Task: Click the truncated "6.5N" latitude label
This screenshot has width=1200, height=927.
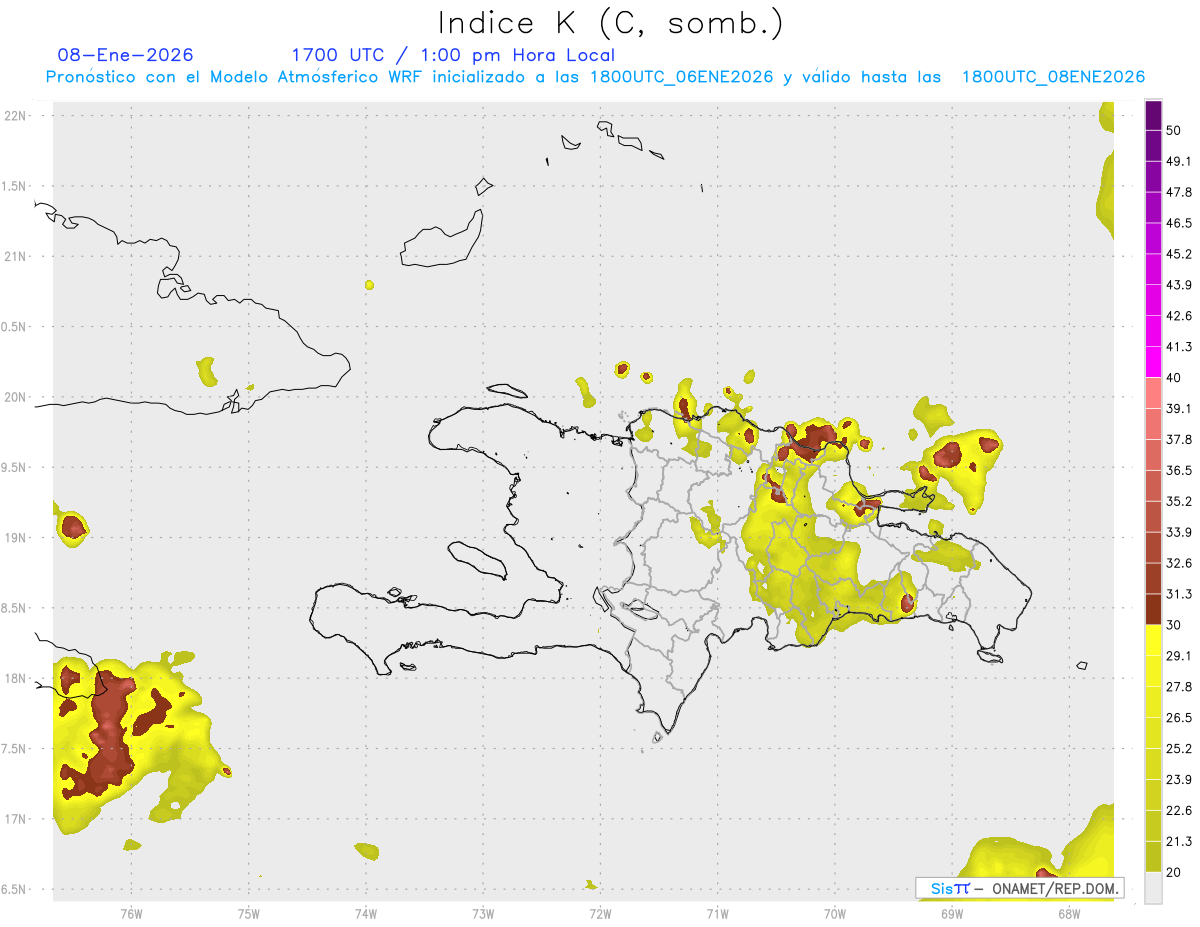Action: [15, 889]
